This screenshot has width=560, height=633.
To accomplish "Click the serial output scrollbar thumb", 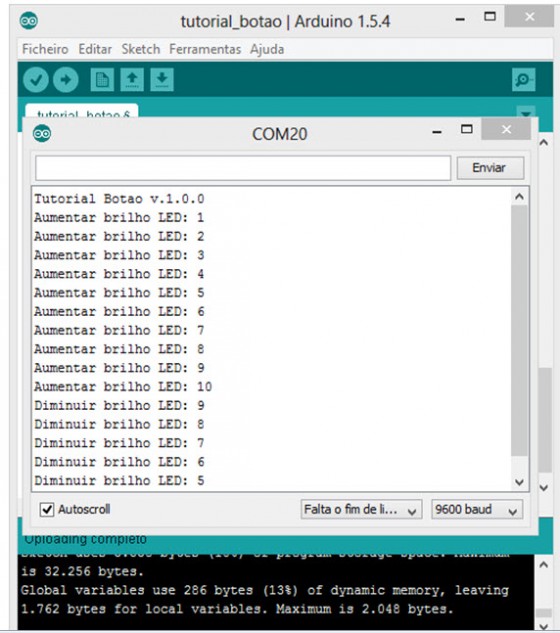I will click(519, 331).
